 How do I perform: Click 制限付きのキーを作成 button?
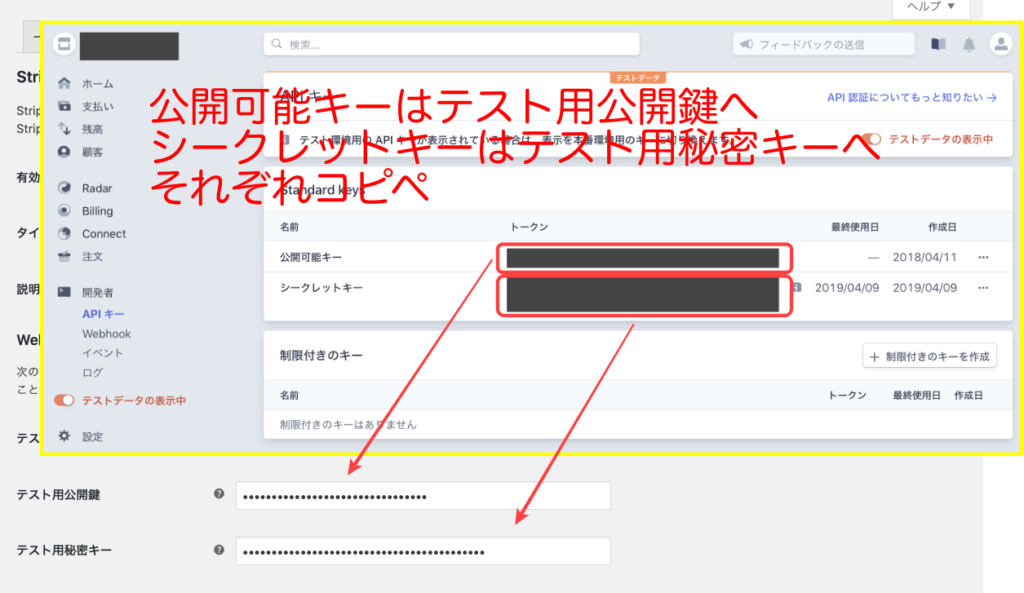click(x=929, y=356)
